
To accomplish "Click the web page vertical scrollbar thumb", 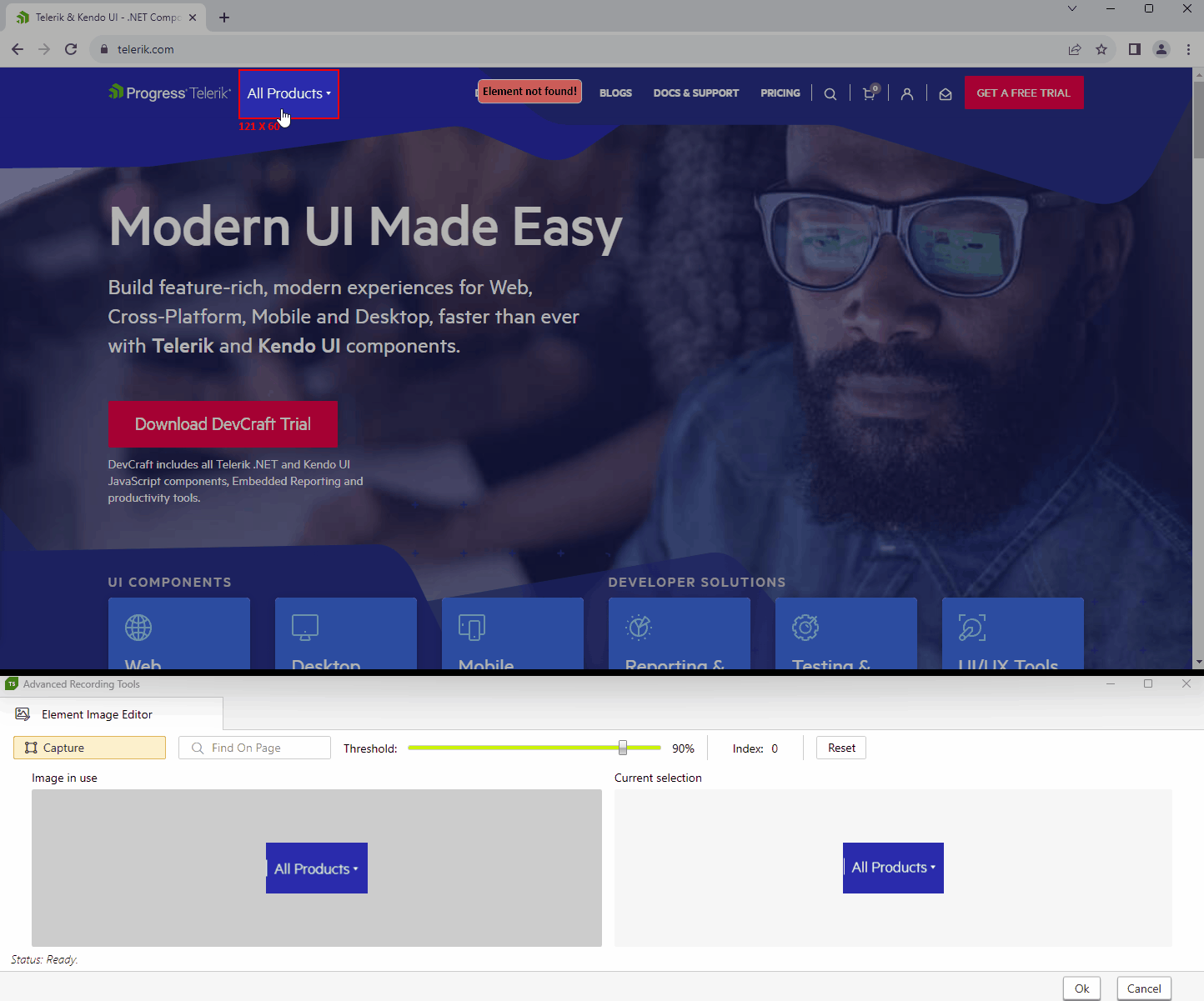I will click(x=1198, y=118).
